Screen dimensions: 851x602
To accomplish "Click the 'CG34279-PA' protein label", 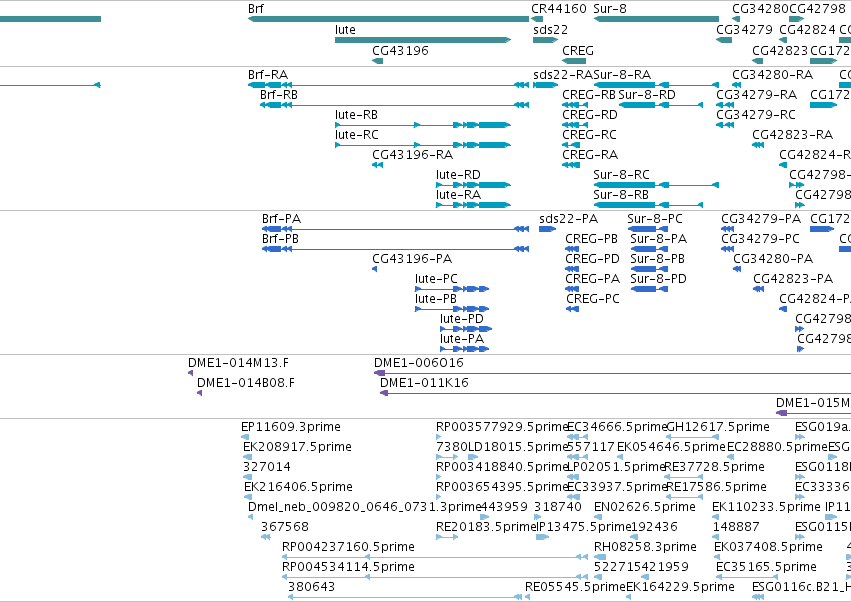I will (761, 219).
